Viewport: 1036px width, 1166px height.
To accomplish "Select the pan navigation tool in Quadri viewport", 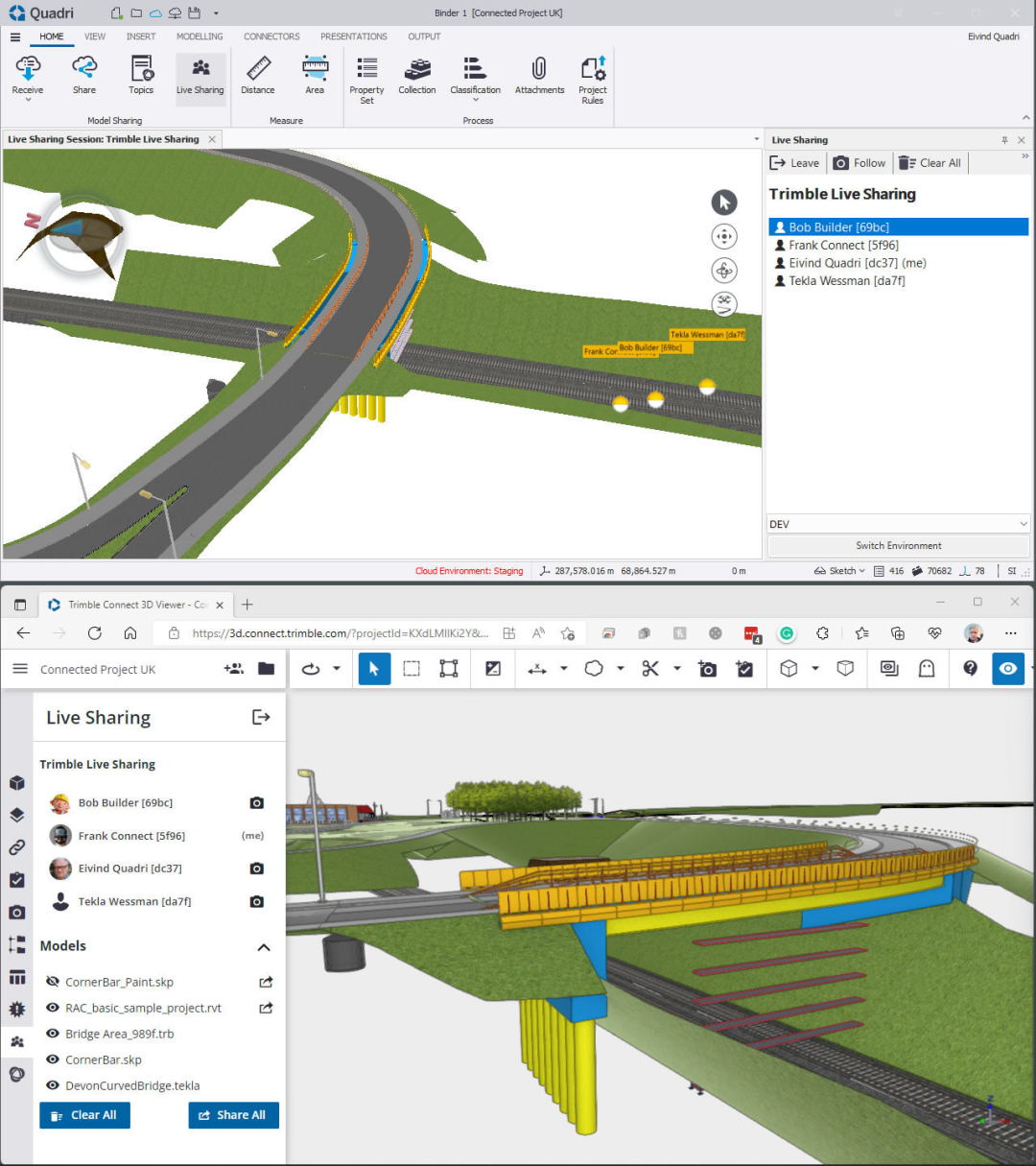I will (x=724, y=236).
